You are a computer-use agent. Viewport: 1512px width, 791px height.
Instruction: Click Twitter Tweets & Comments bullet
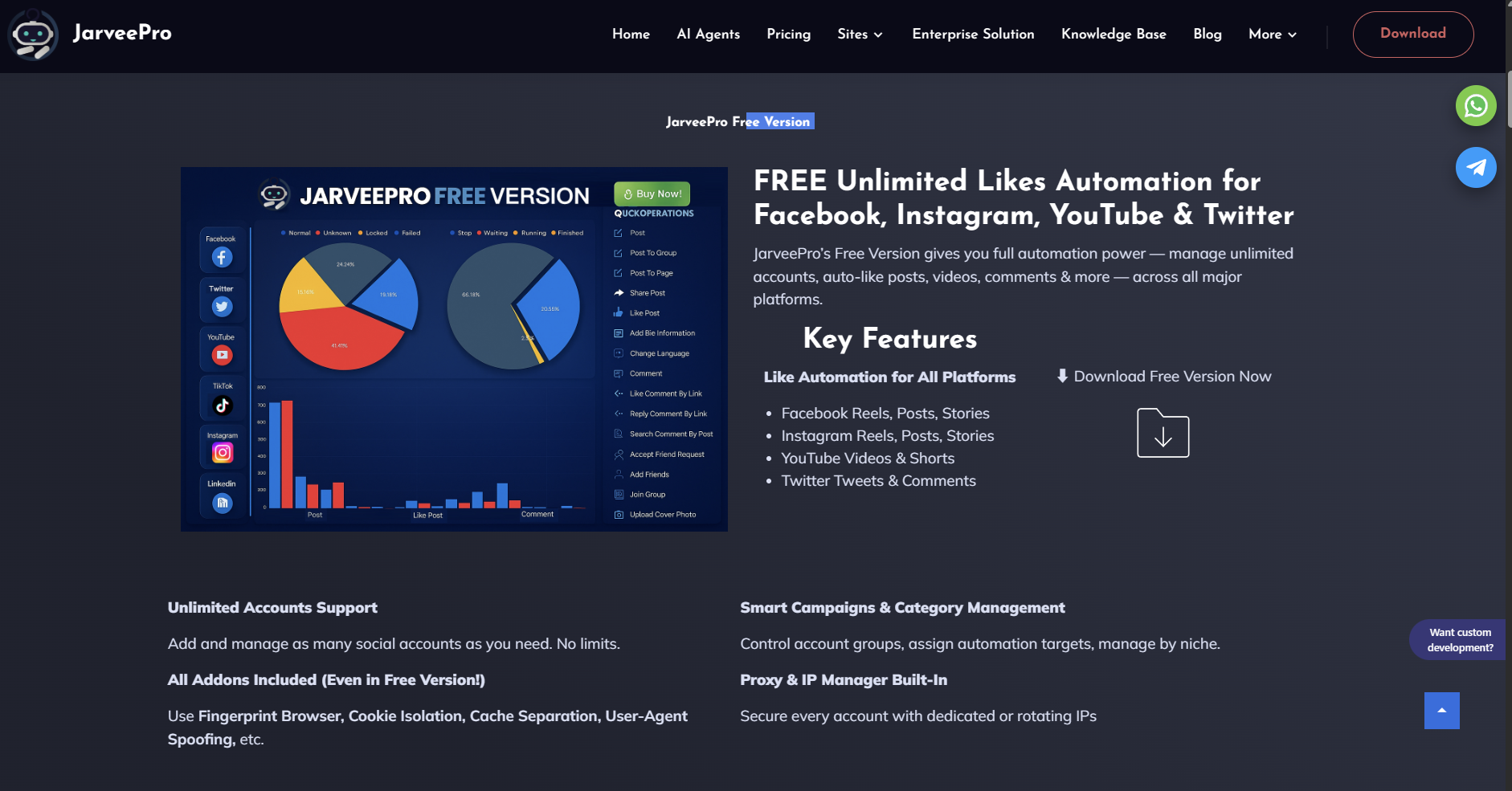point(878,480)
